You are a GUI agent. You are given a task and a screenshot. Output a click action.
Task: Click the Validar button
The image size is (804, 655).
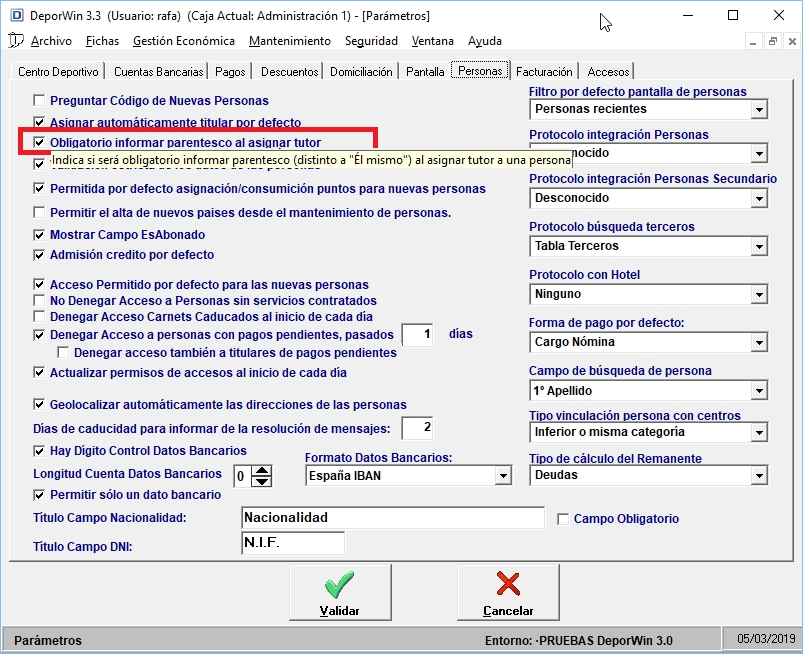pos(340,592)
